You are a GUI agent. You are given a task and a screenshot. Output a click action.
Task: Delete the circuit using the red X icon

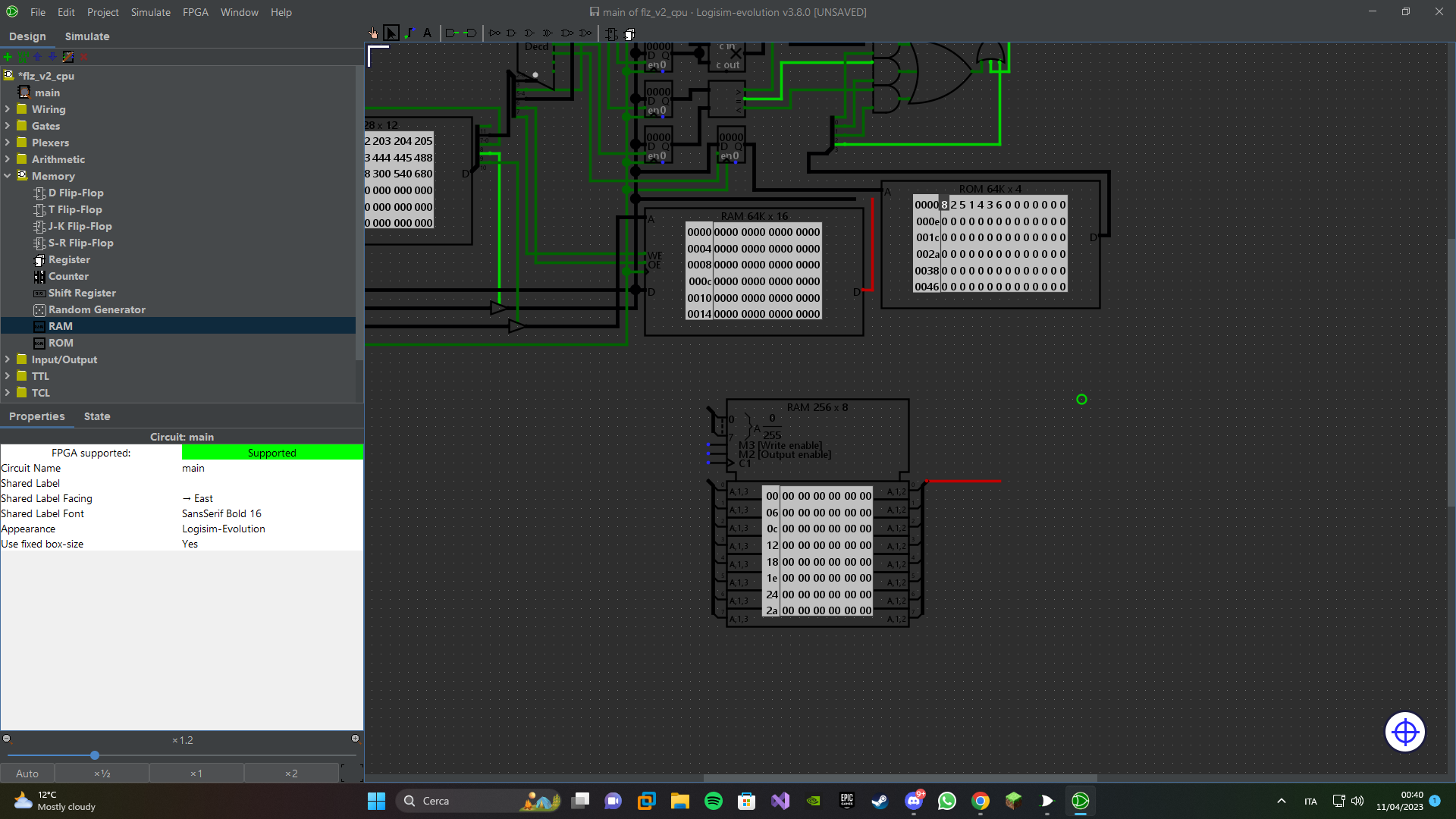(83, 57)
